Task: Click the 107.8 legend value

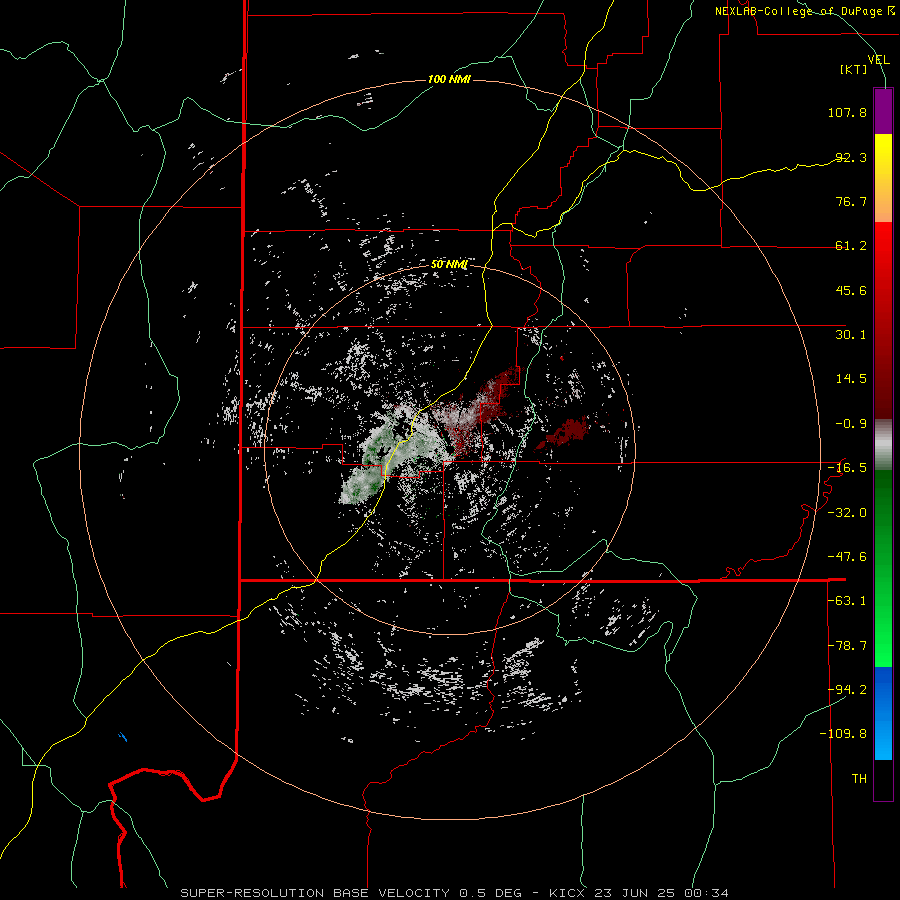Action: [x=847, y=112]
